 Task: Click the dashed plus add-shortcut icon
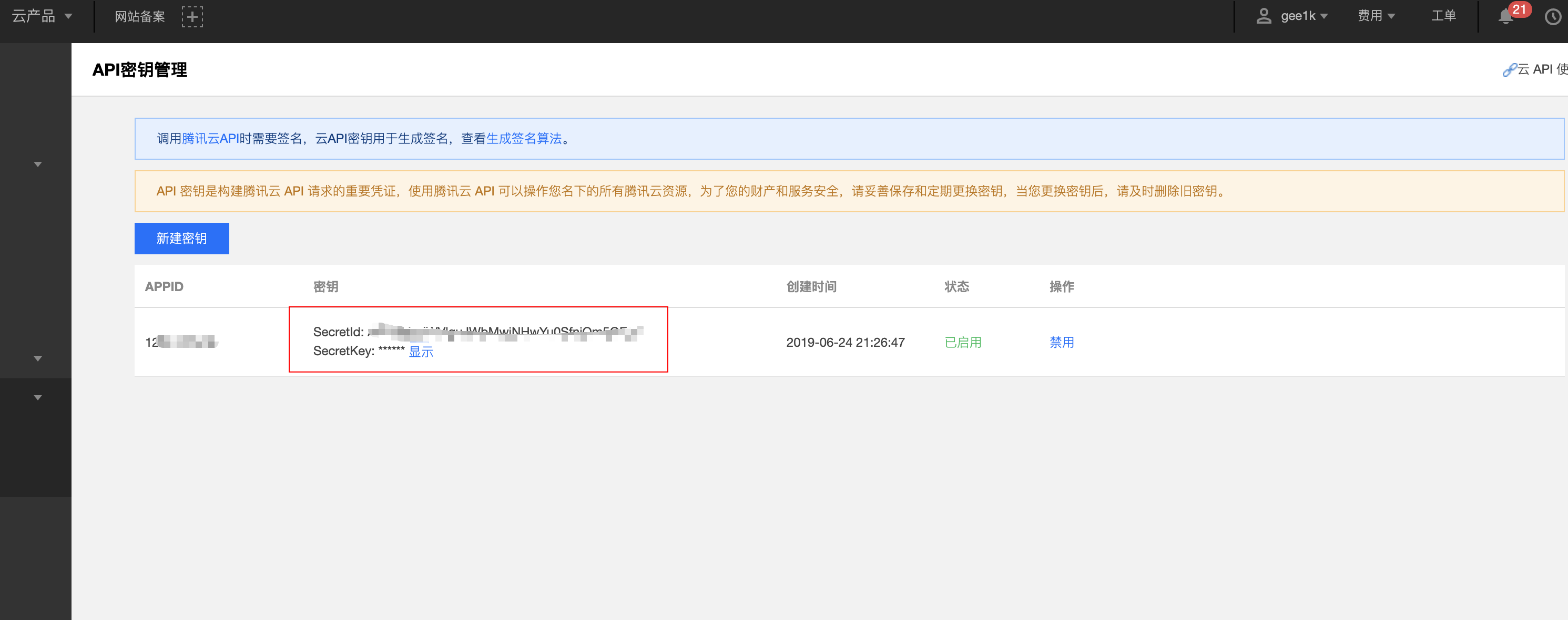coord(192,16)
